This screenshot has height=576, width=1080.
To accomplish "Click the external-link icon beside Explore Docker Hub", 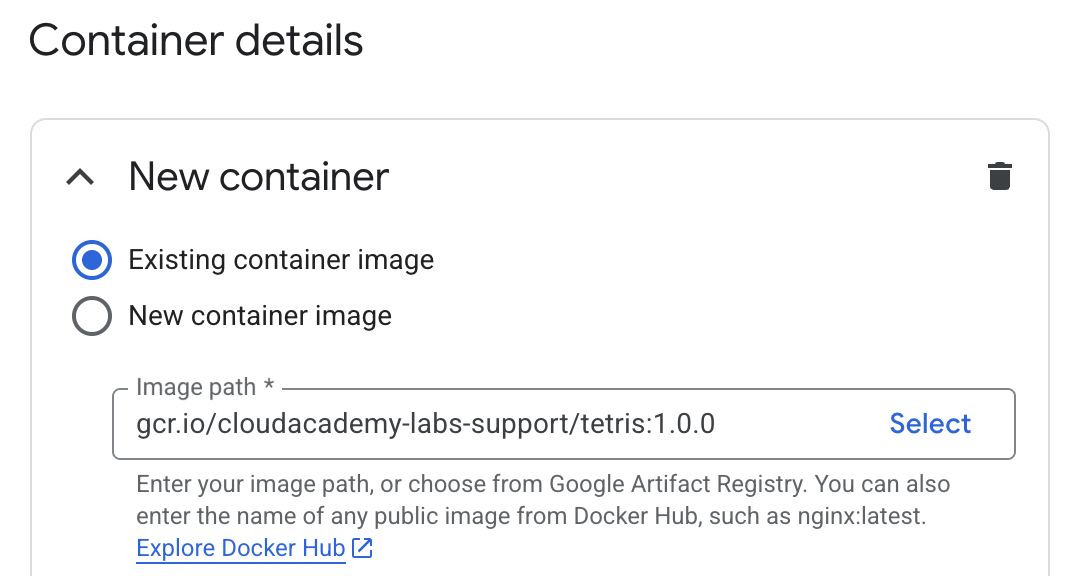I will (363, 548).
